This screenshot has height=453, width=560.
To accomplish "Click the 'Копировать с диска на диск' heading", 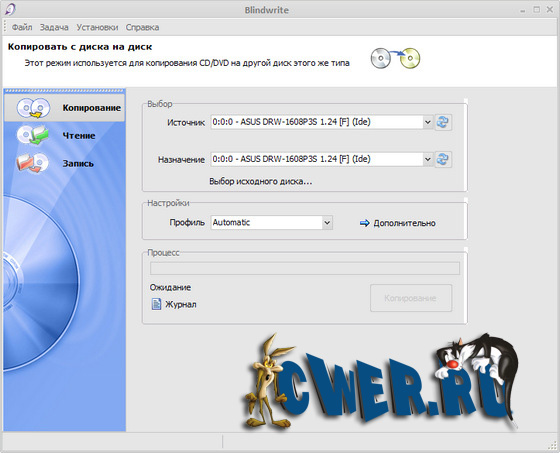I will tap(80, 47).
